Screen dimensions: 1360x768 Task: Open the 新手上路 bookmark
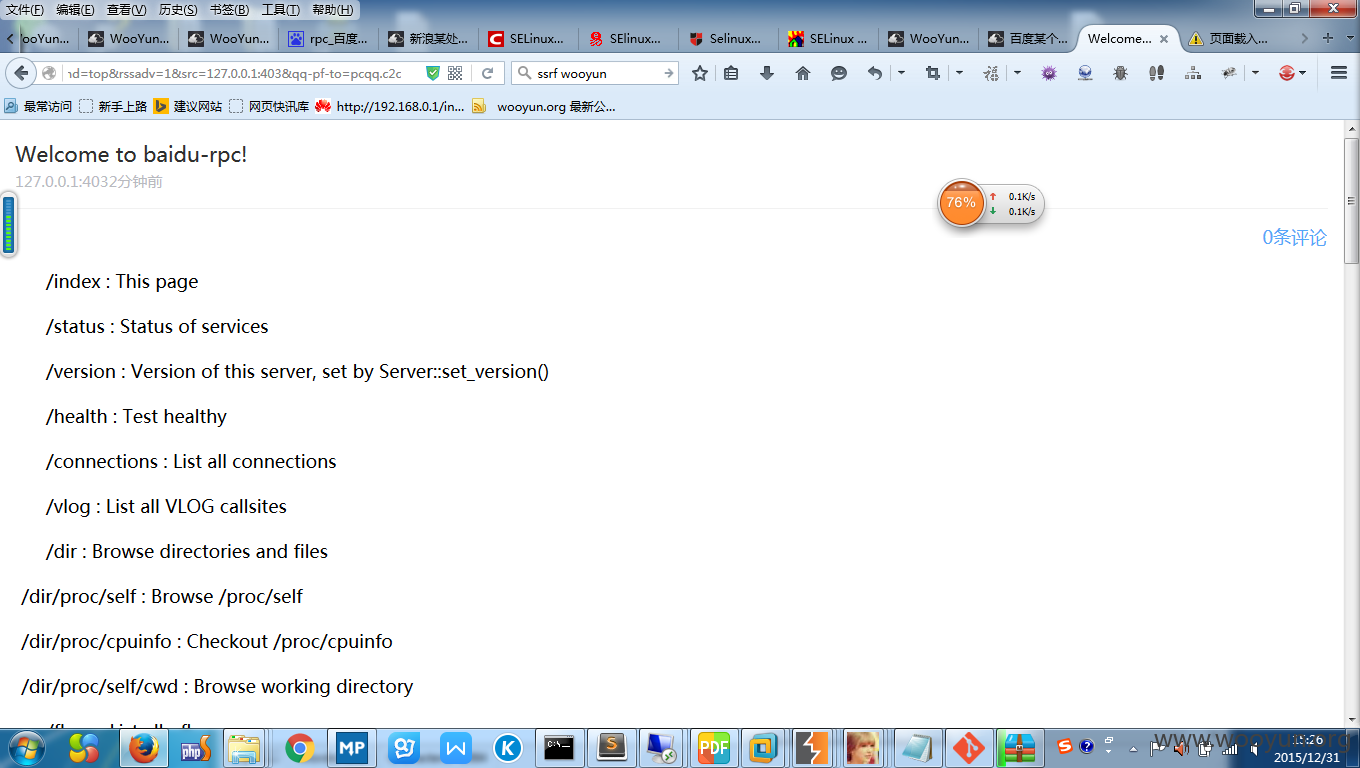pos(113,106)
